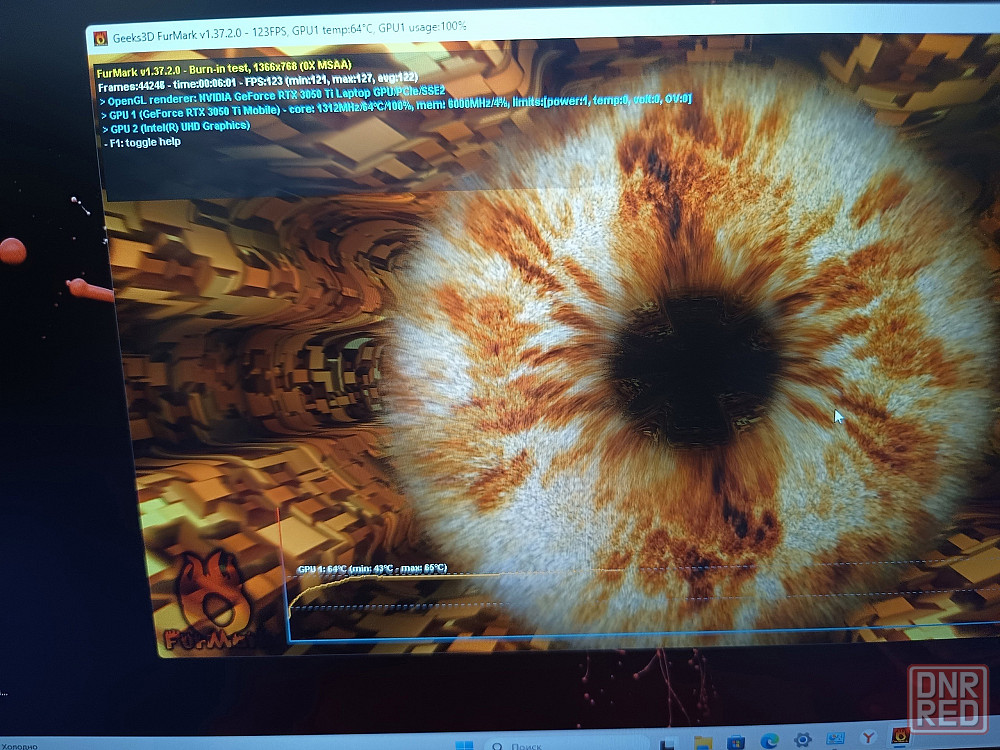The width and height of the screenshot is (1000, 750).
Task: Switch to FurMark via its taskbar icon
Action: coord(901,736)
